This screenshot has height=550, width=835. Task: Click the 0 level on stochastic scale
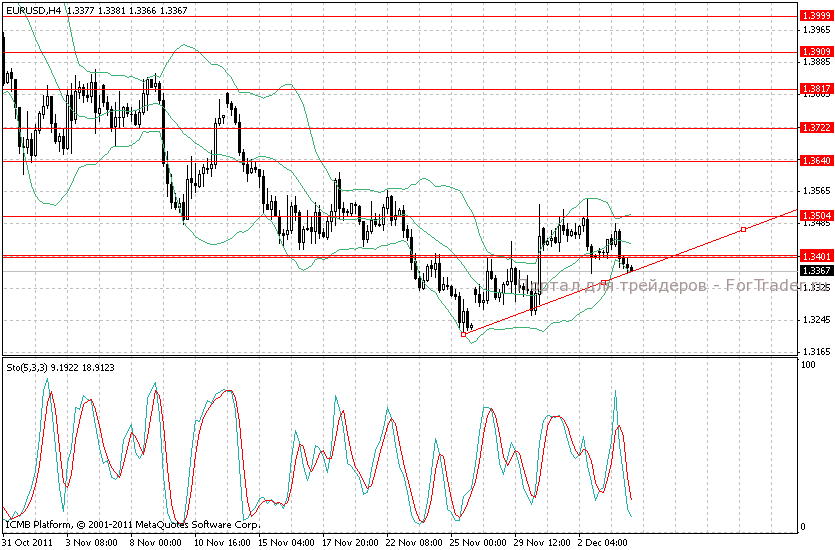[804, 527]
